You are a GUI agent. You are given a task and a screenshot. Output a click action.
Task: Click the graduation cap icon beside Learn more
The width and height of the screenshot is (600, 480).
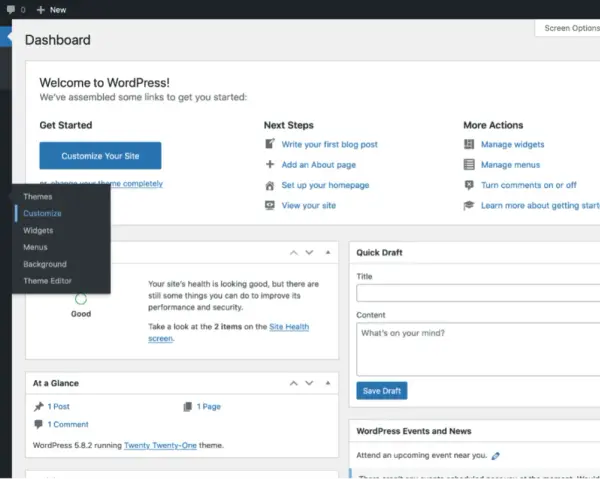tap(469, 205)
